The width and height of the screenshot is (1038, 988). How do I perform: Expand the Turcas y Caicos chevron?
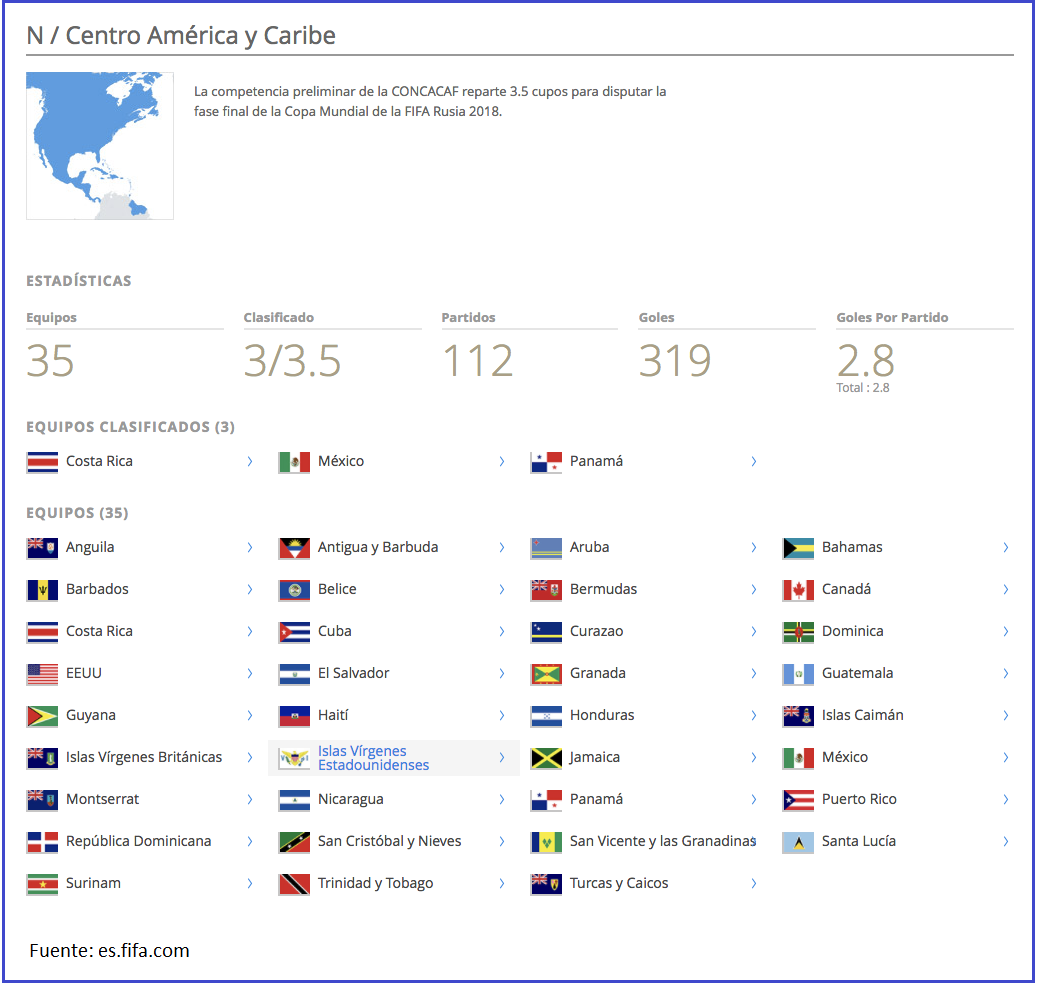[753, 883]
